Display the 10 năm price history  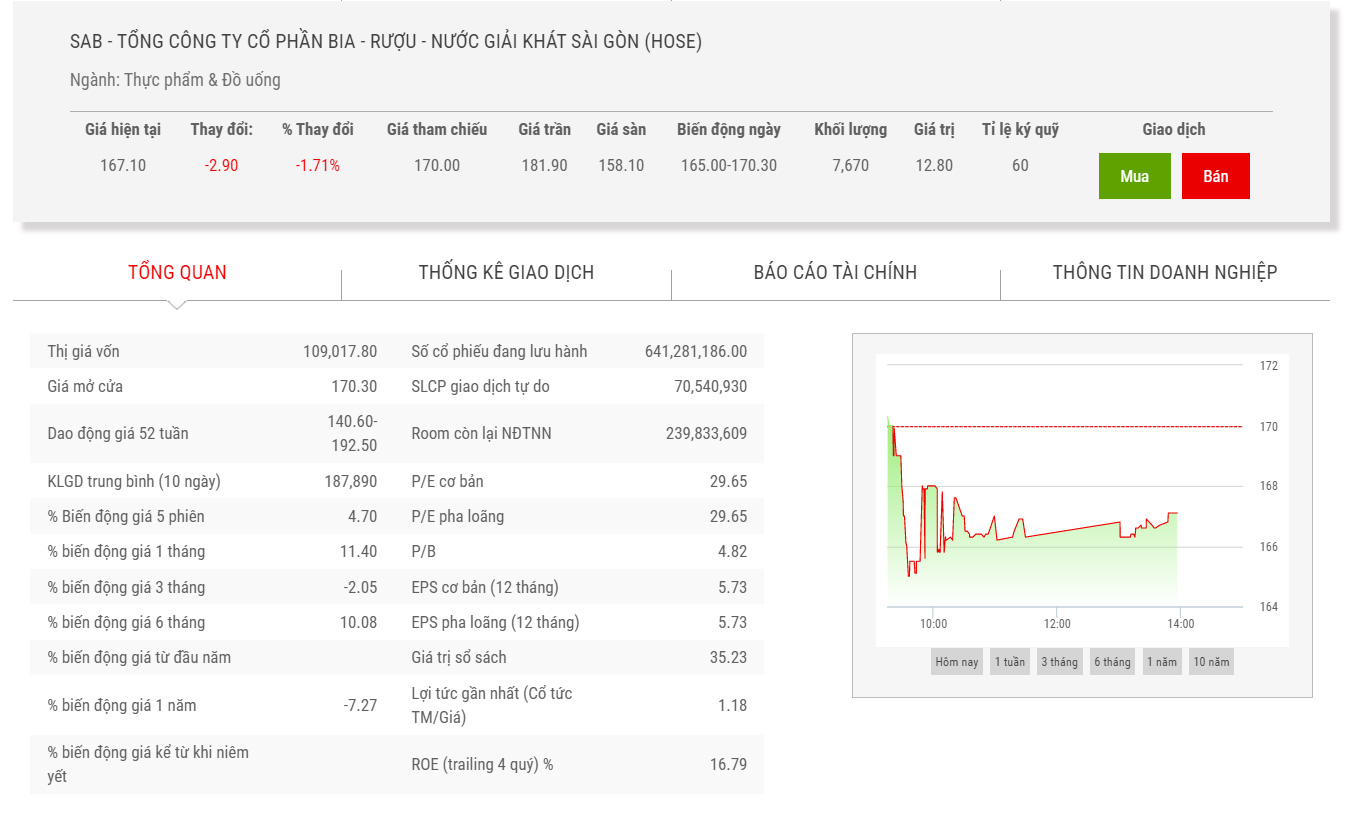(x=1211, y=662)
